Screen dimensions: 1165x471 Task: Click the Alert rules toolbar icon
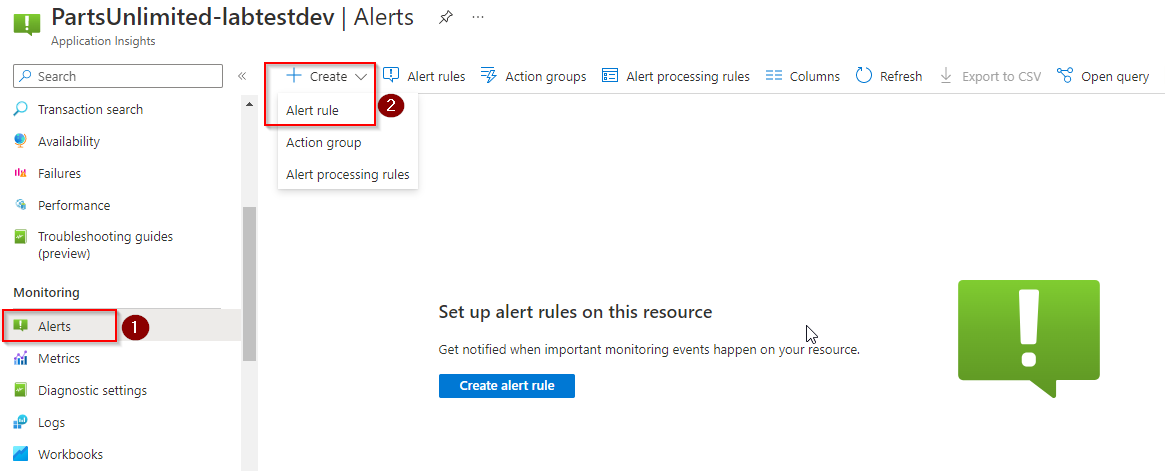tap(391, 76)
